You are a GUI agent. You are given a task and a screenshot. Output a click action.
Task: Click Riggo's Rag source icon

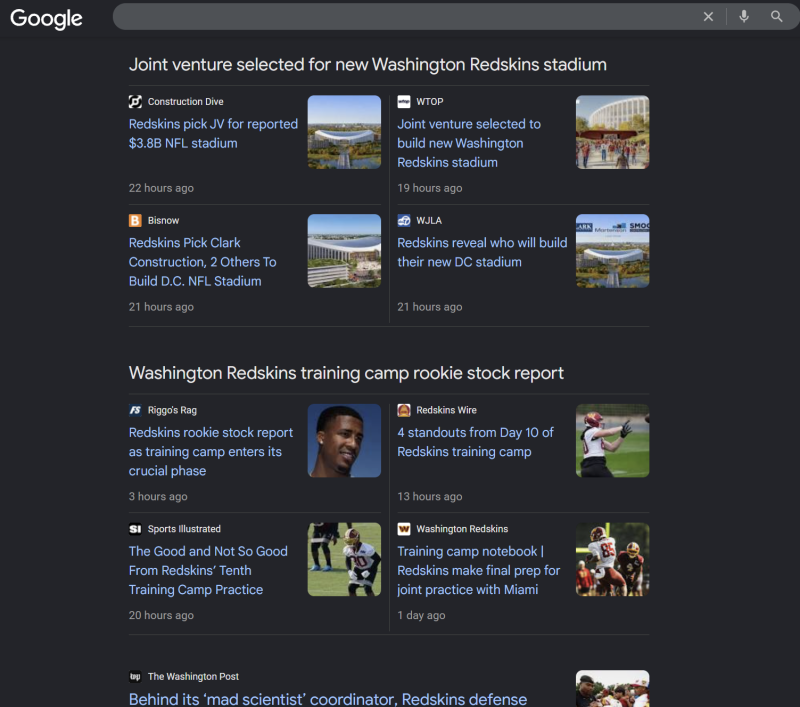pyautogui.click(x=135, y=410)
